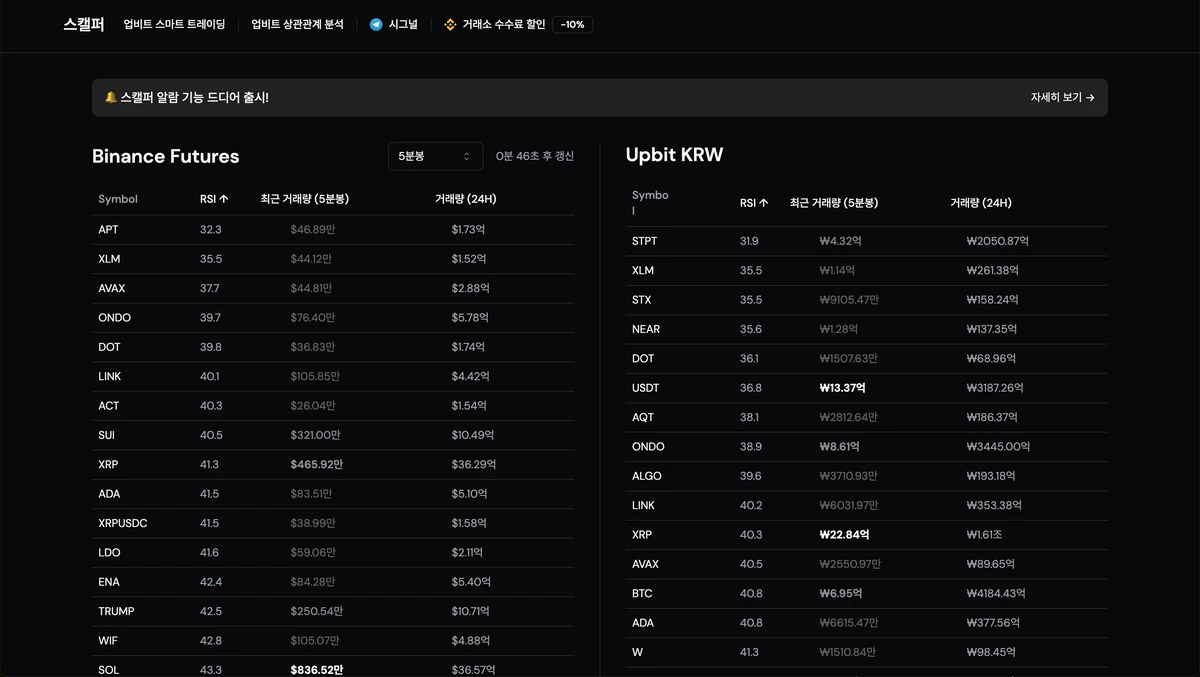Click Upbit 거래량 (24H) column header

tap(981, 202)
